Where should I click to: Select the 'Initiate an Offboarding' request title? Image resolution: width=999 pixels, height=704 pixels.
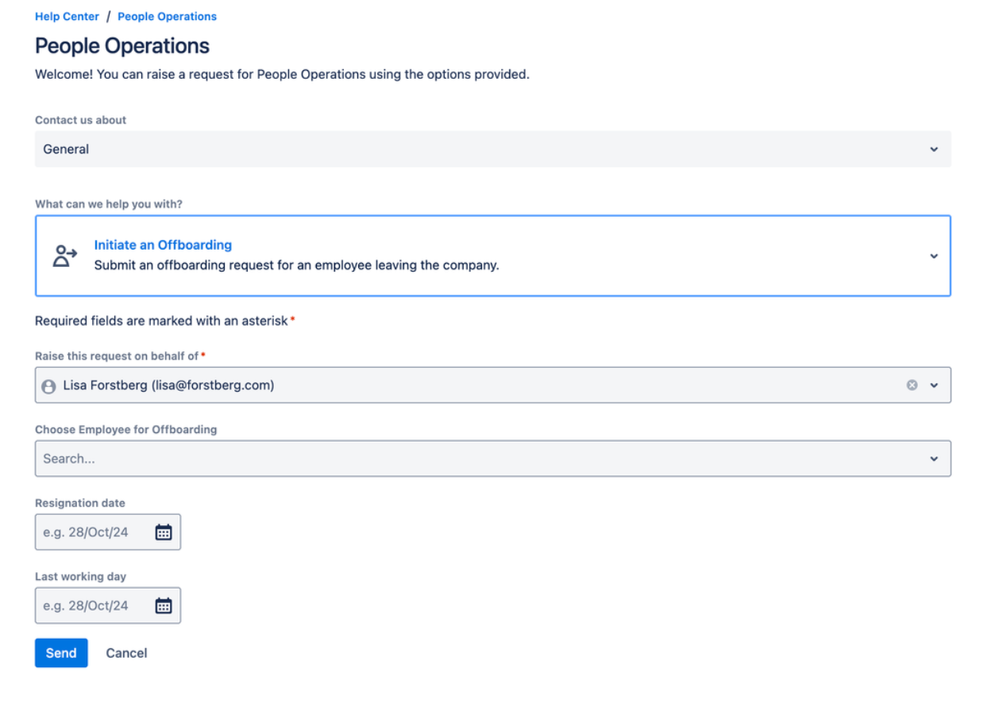click(163, 245)
